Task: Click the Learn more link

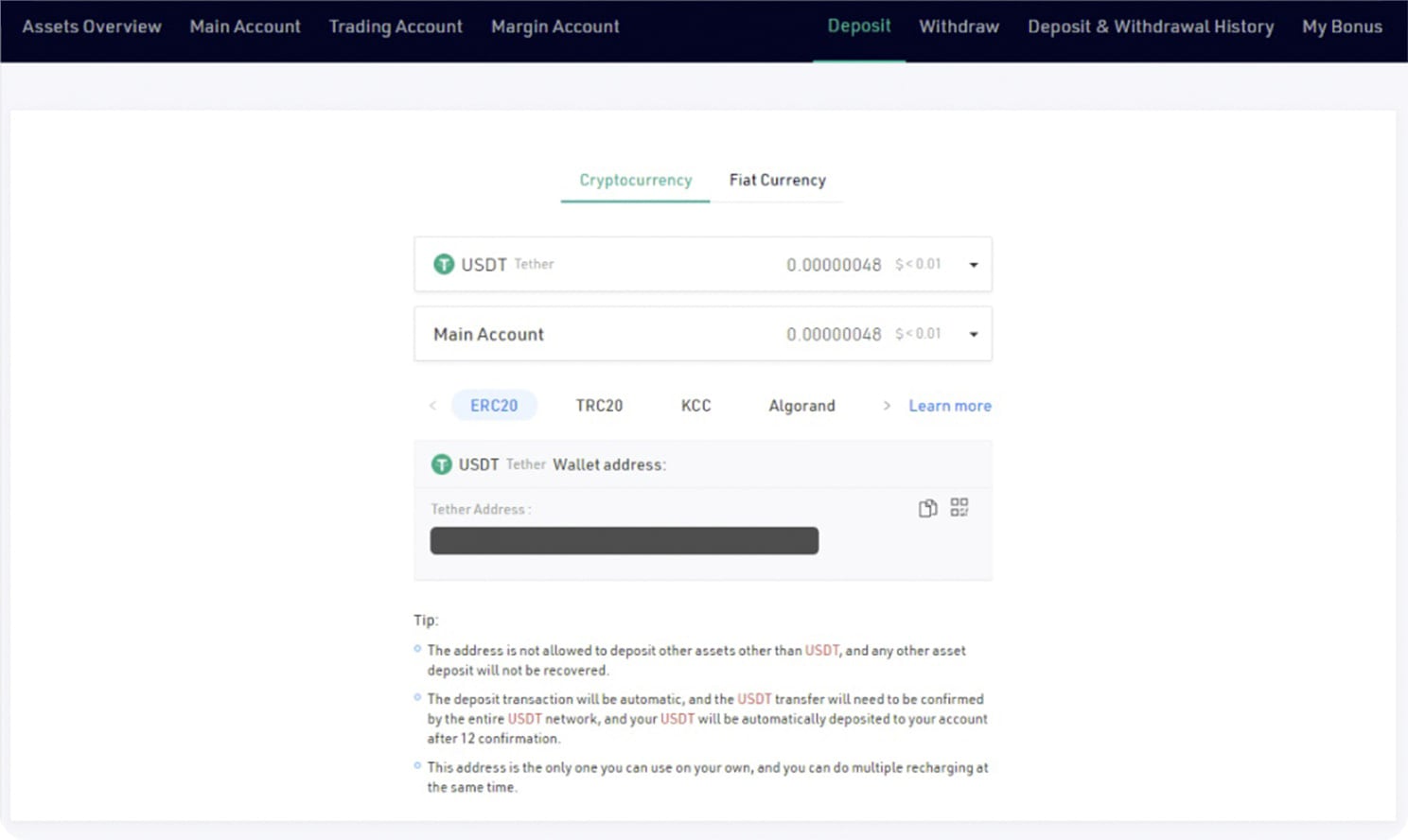Action: tap(950, 406)
